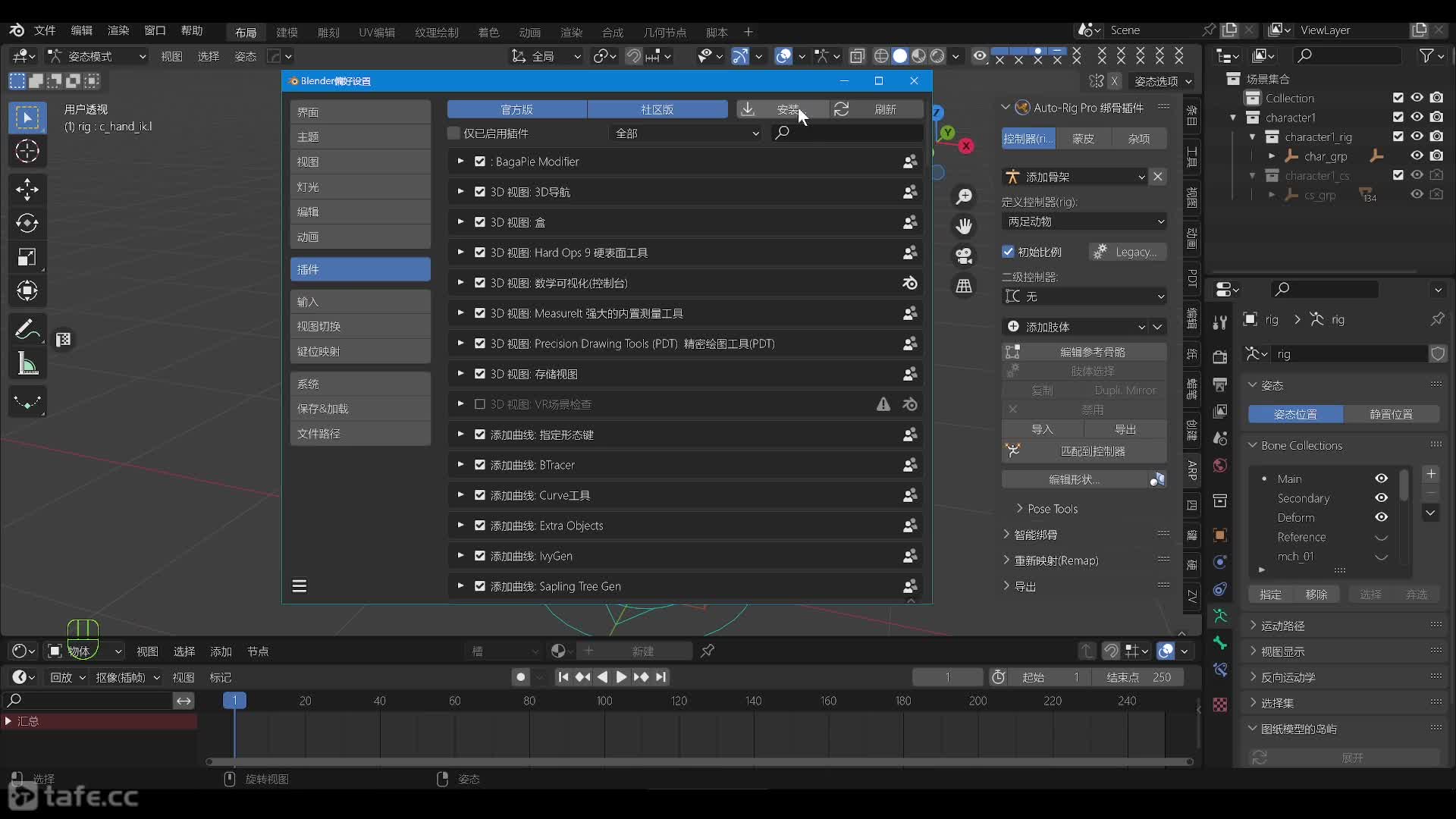Click the pan view hand icon
This screenshot has height=819, width=1456.
pos(964,226)
